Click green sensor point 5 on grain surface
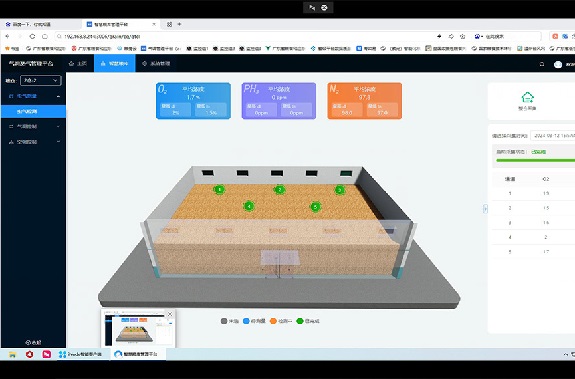The image size is (575, 379). pyautogui.click(x=315, y=207)
